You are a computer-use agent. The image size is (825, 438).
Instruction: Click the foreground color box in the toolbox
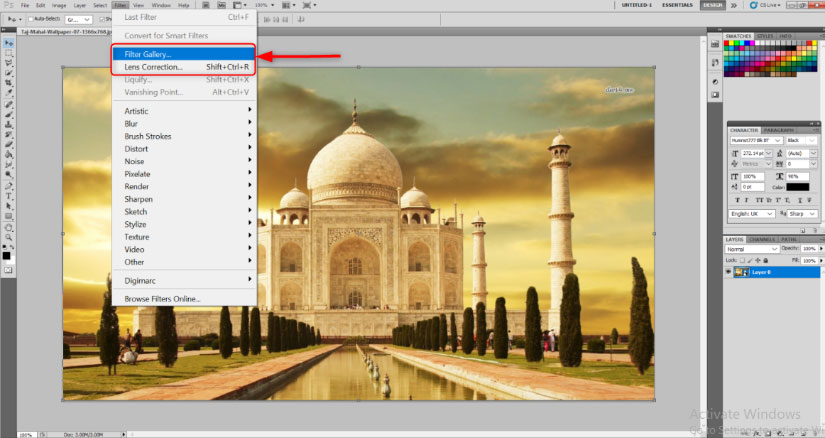(7, 256)
